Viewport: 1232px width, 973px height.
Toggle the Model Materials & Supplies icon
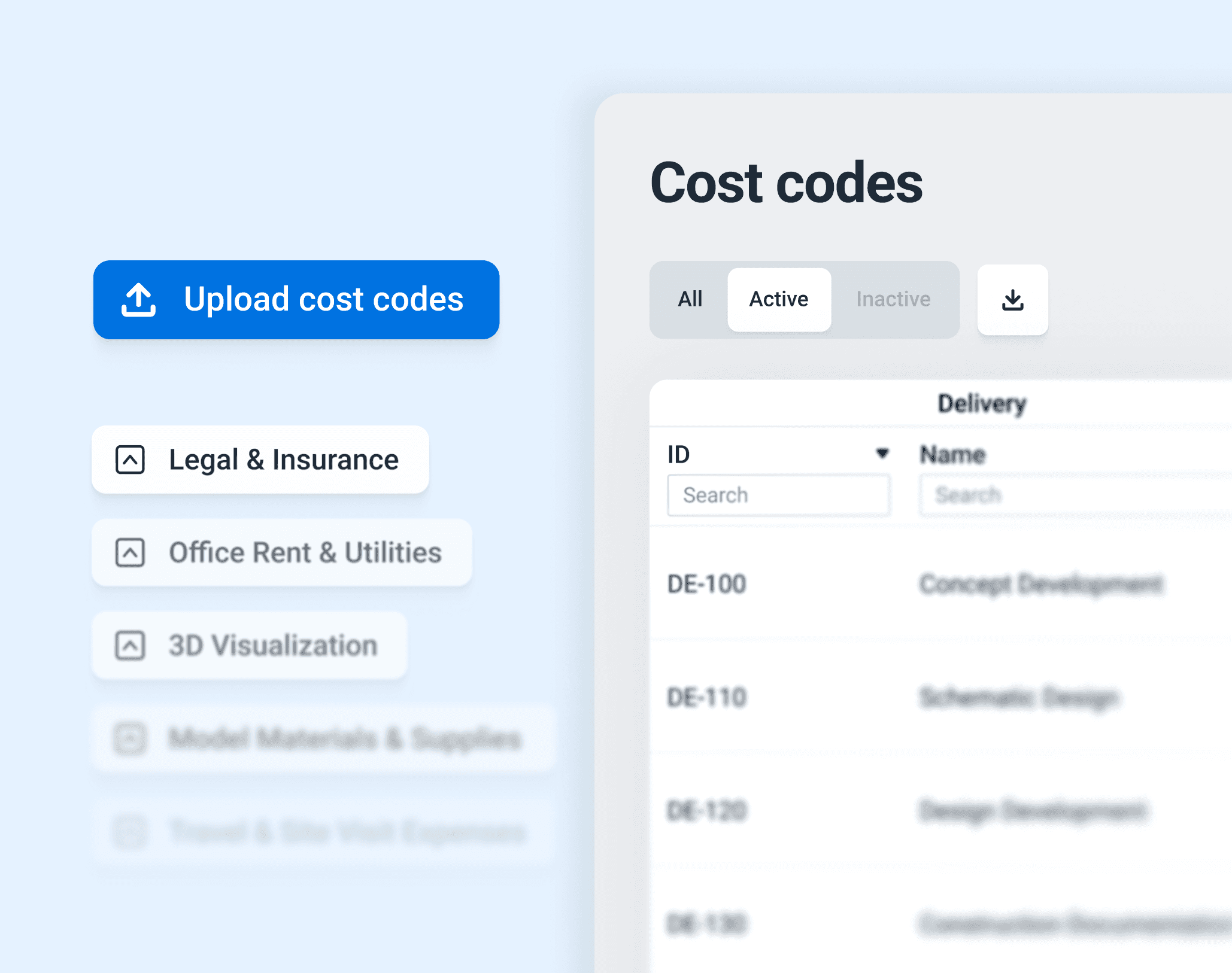130,738
